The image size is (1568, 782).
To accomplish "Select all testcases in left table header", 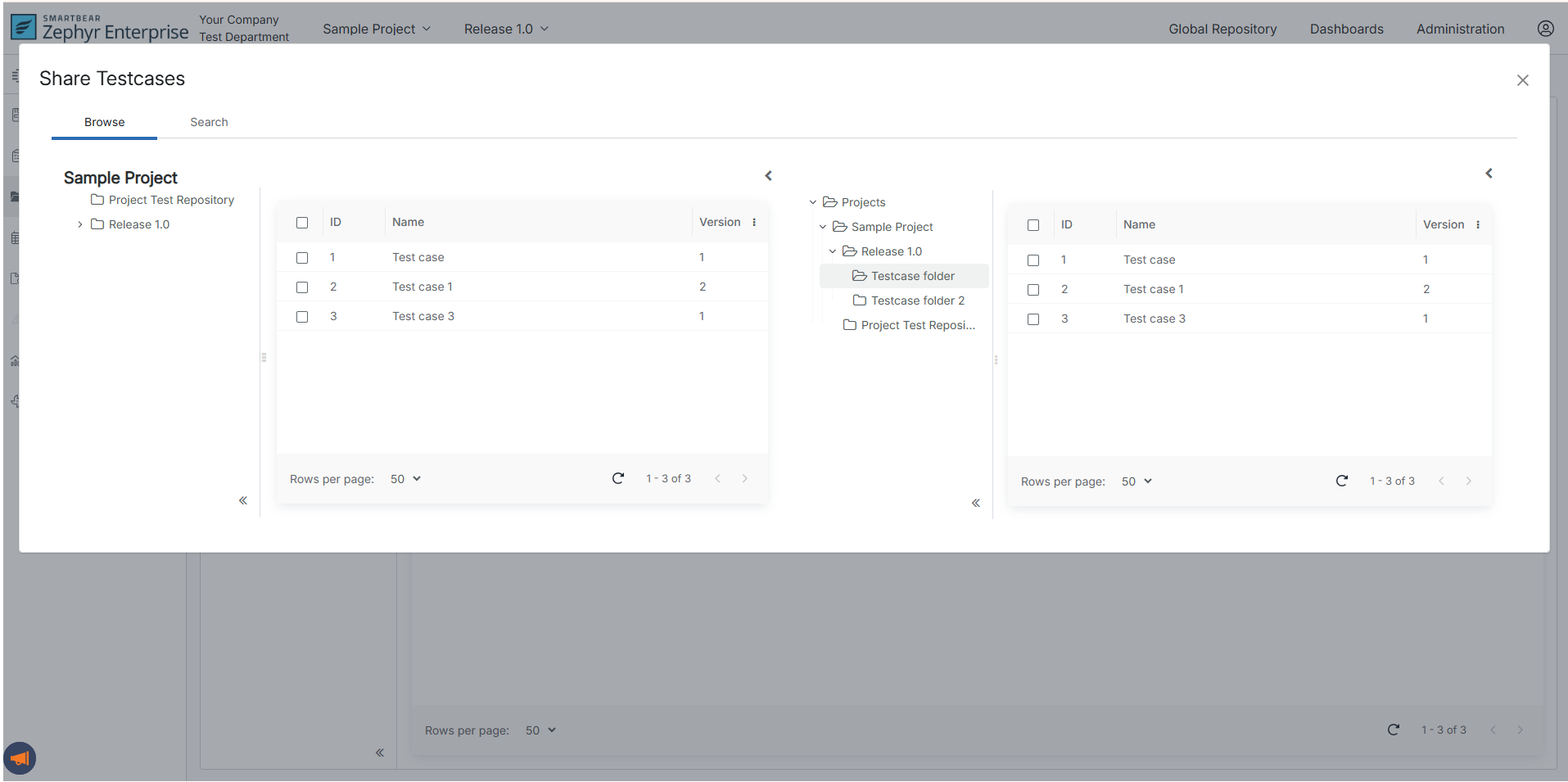I will (302, 223).
